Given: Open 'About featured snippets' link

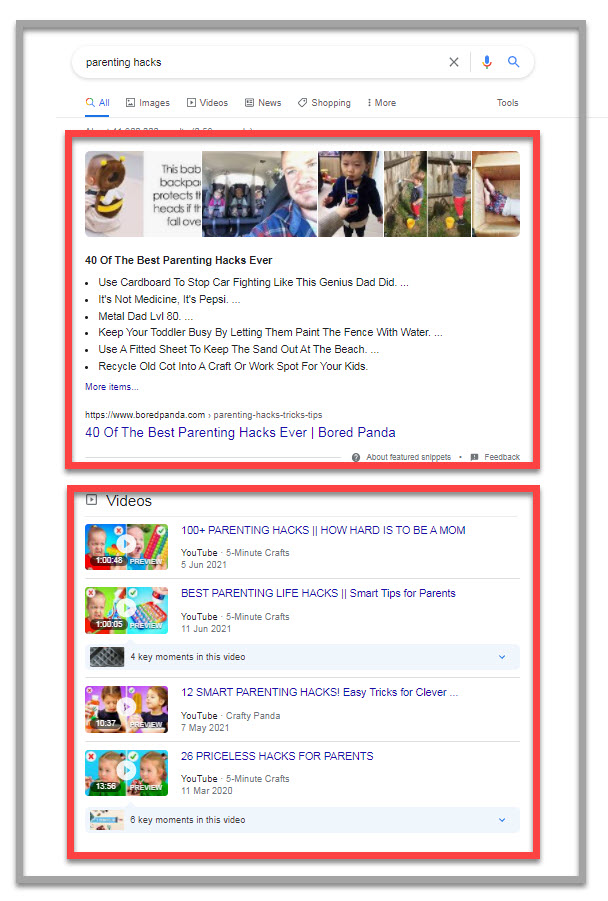Looking at the screenshot, I should [409, 457].
